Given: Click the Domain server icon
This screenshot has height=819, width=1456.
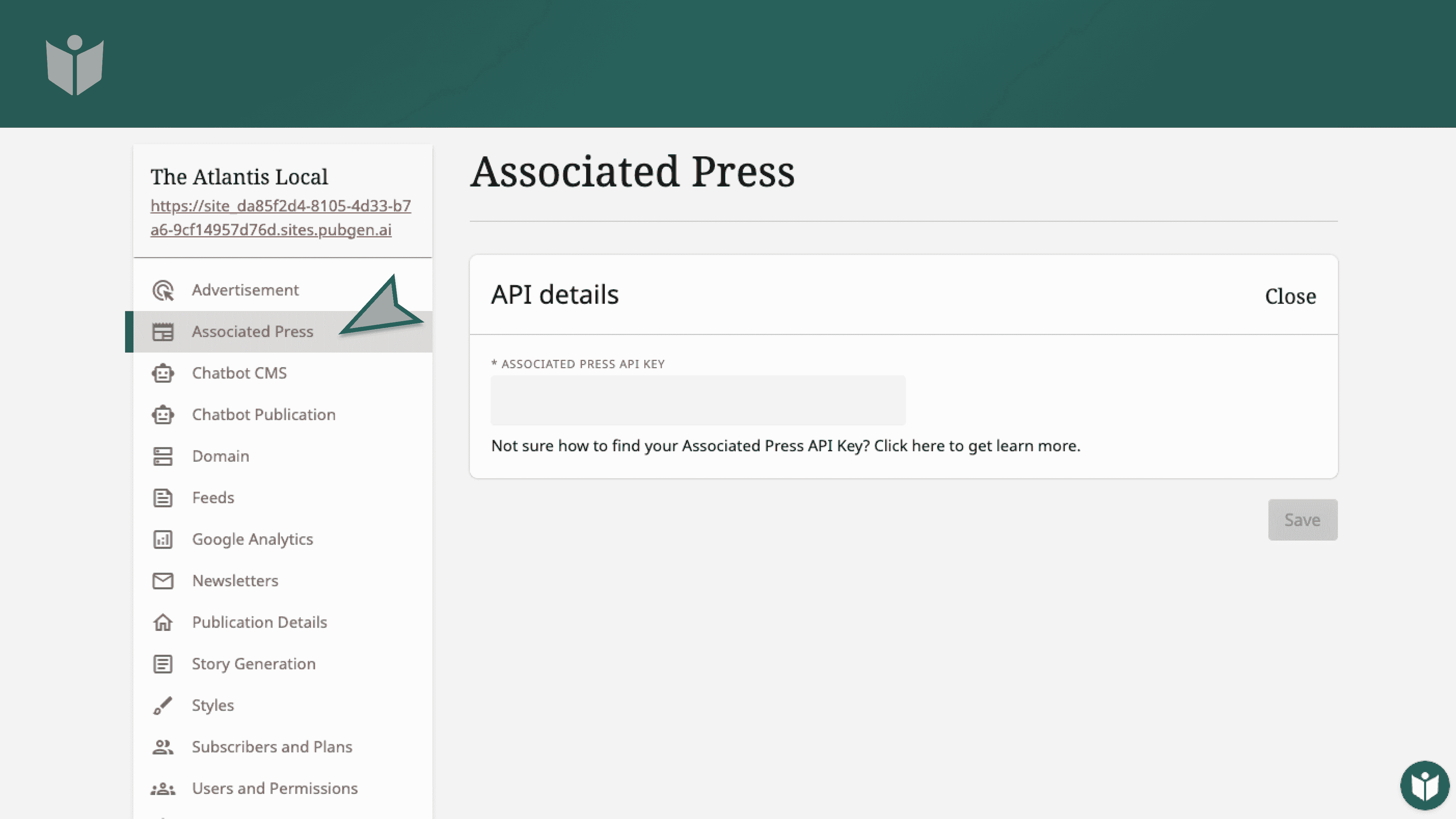Looking at the screenshot, I should (163, 456).
